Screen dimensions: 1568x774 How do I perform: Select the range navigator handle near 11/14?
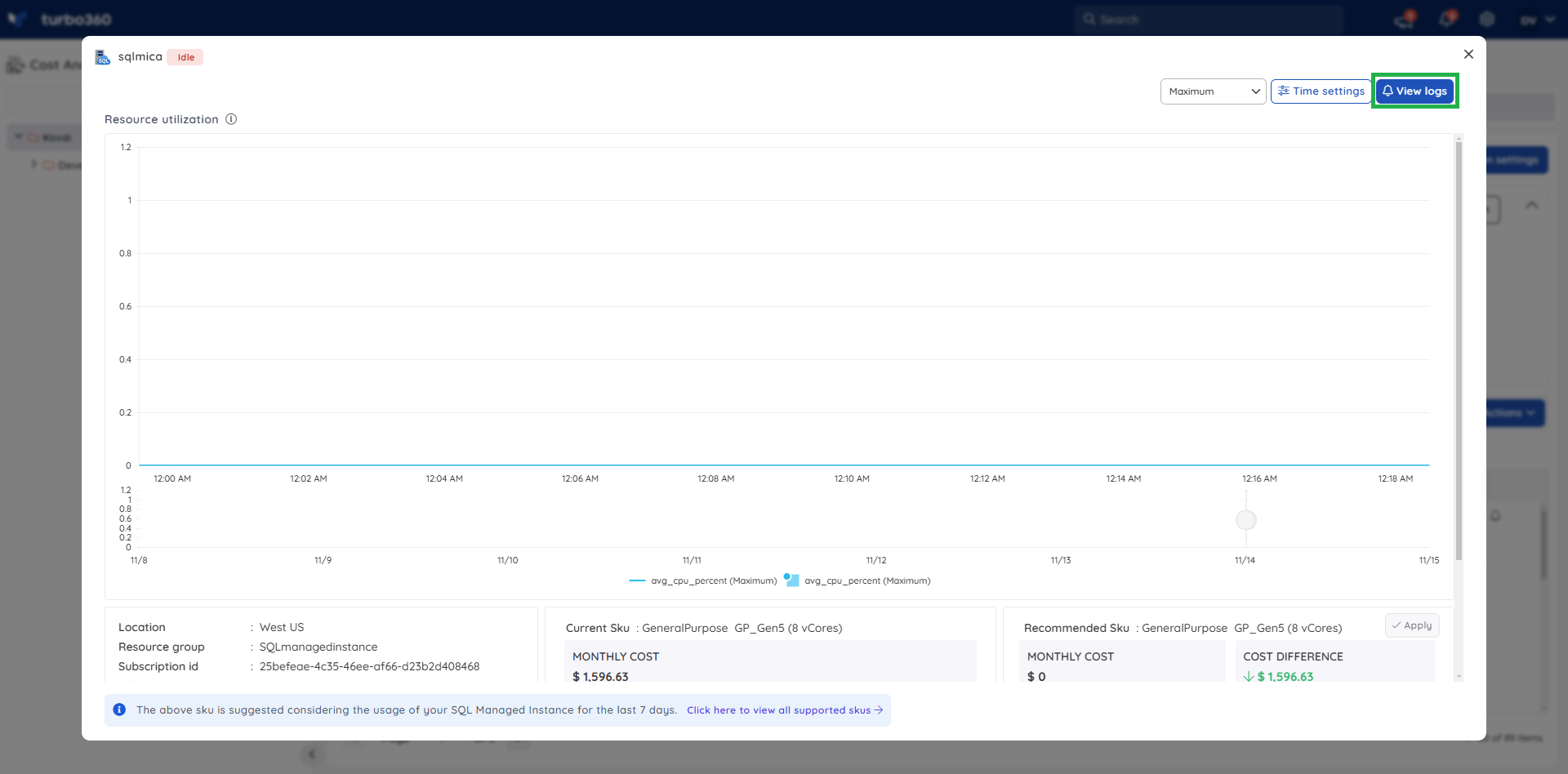[x=1245, y=520]
